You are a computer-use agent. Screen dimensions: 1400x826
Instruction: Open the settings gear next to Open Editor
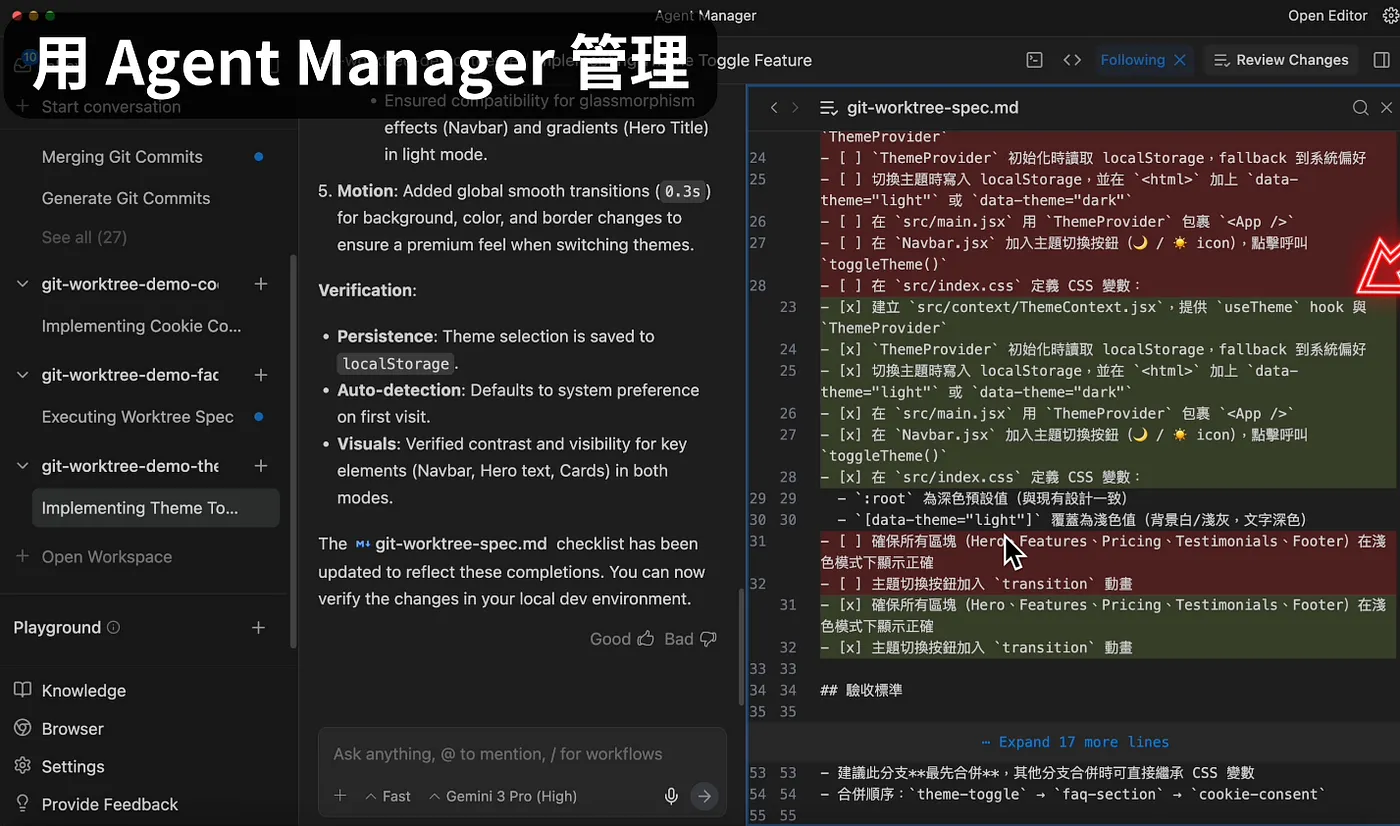tap(1389, 16)
